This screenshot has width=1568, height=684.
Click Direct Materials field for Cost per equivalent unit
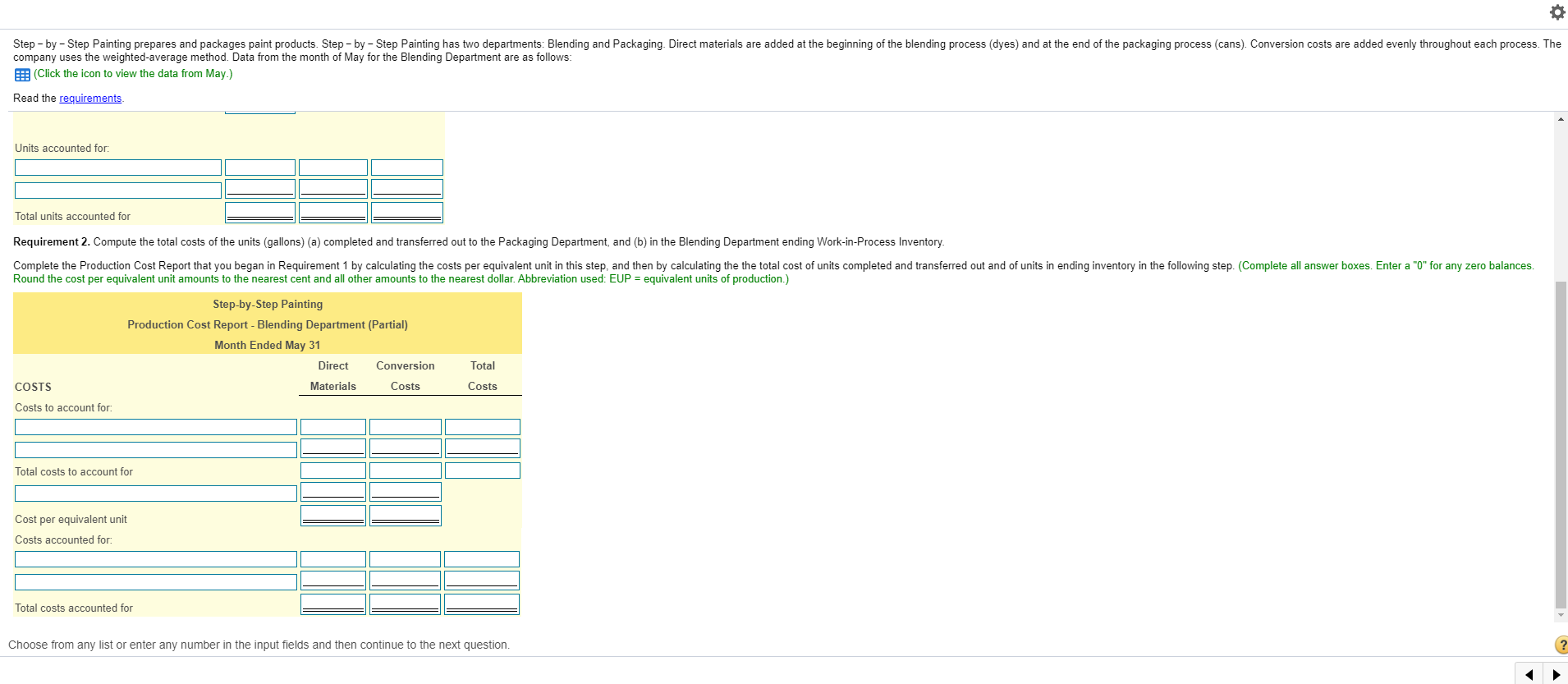point(333,516)
